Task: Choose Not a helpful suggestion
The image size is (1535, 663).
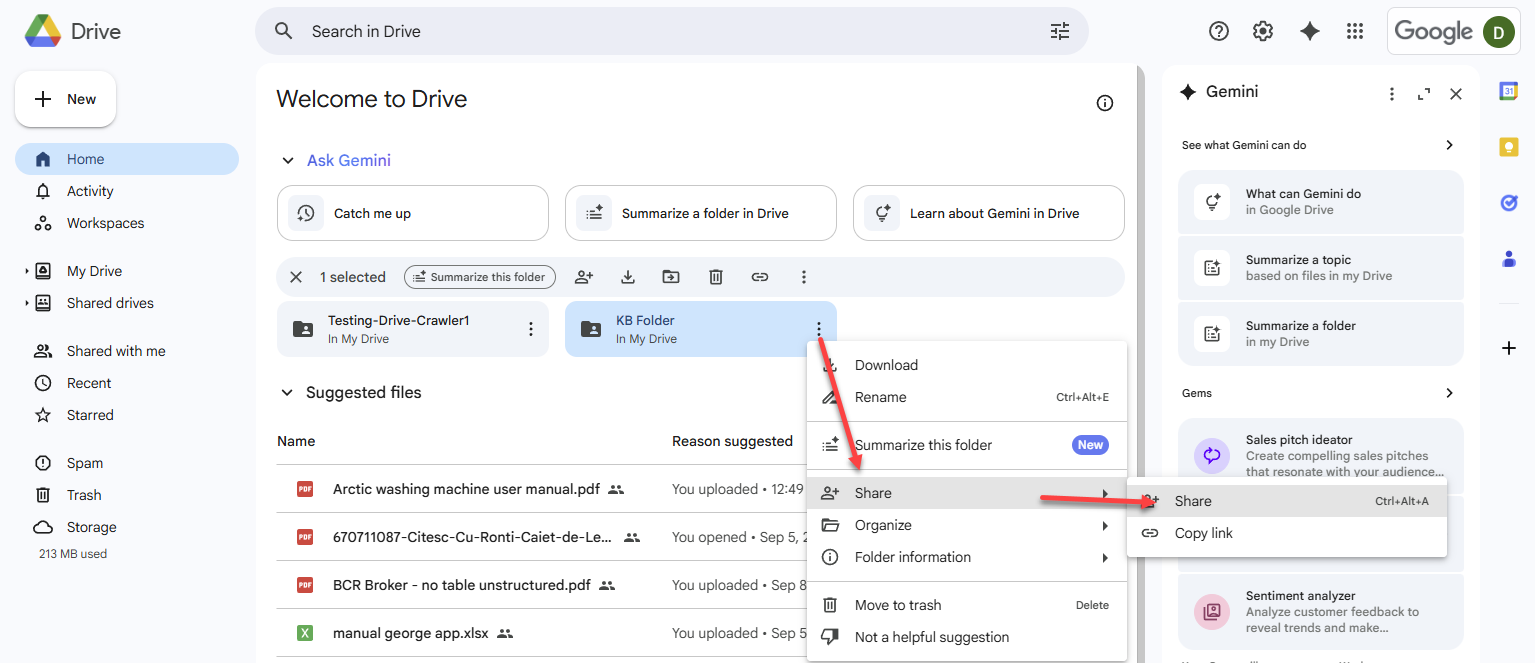Action: [x=967, y=637]
